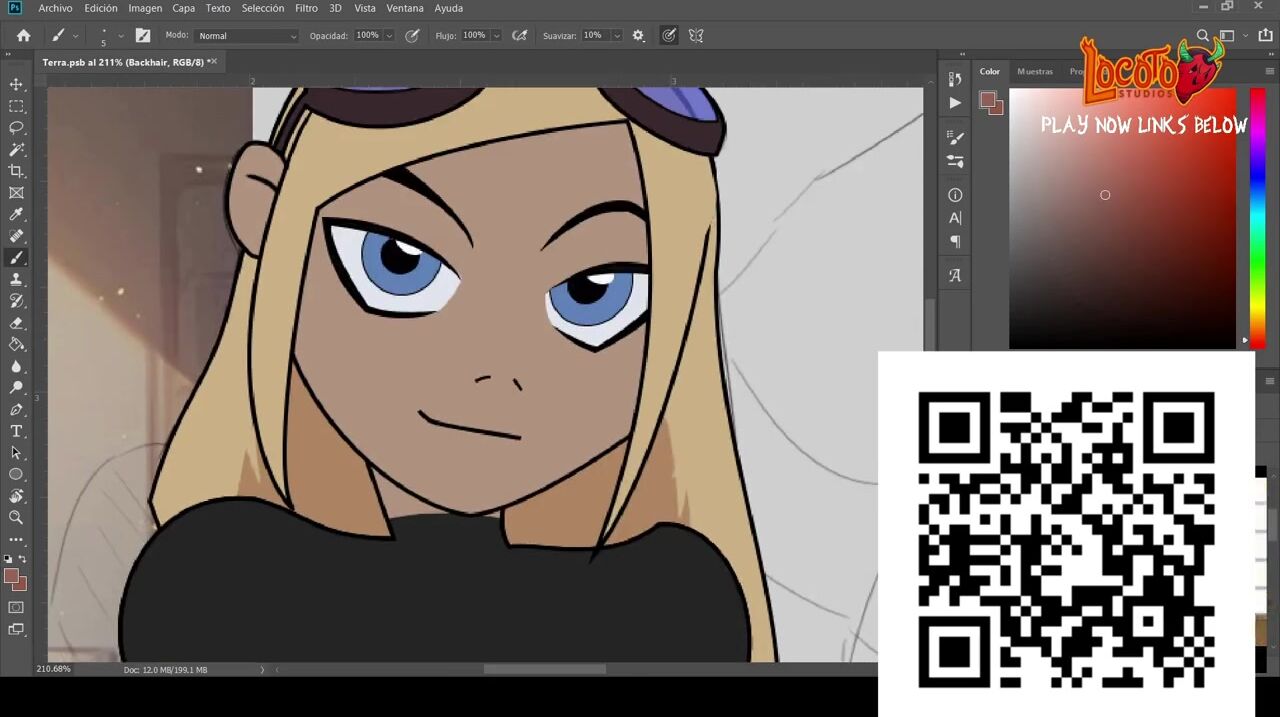
Task: Toggle Quick Mask mode
Action: (16, 607)
